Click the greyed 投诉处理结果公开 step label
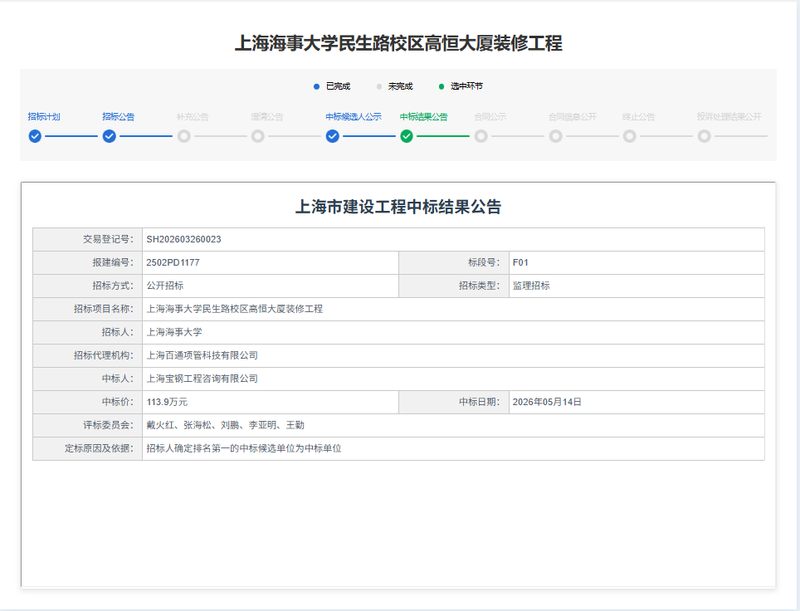 pyautogui.click(x=729, y=117)
